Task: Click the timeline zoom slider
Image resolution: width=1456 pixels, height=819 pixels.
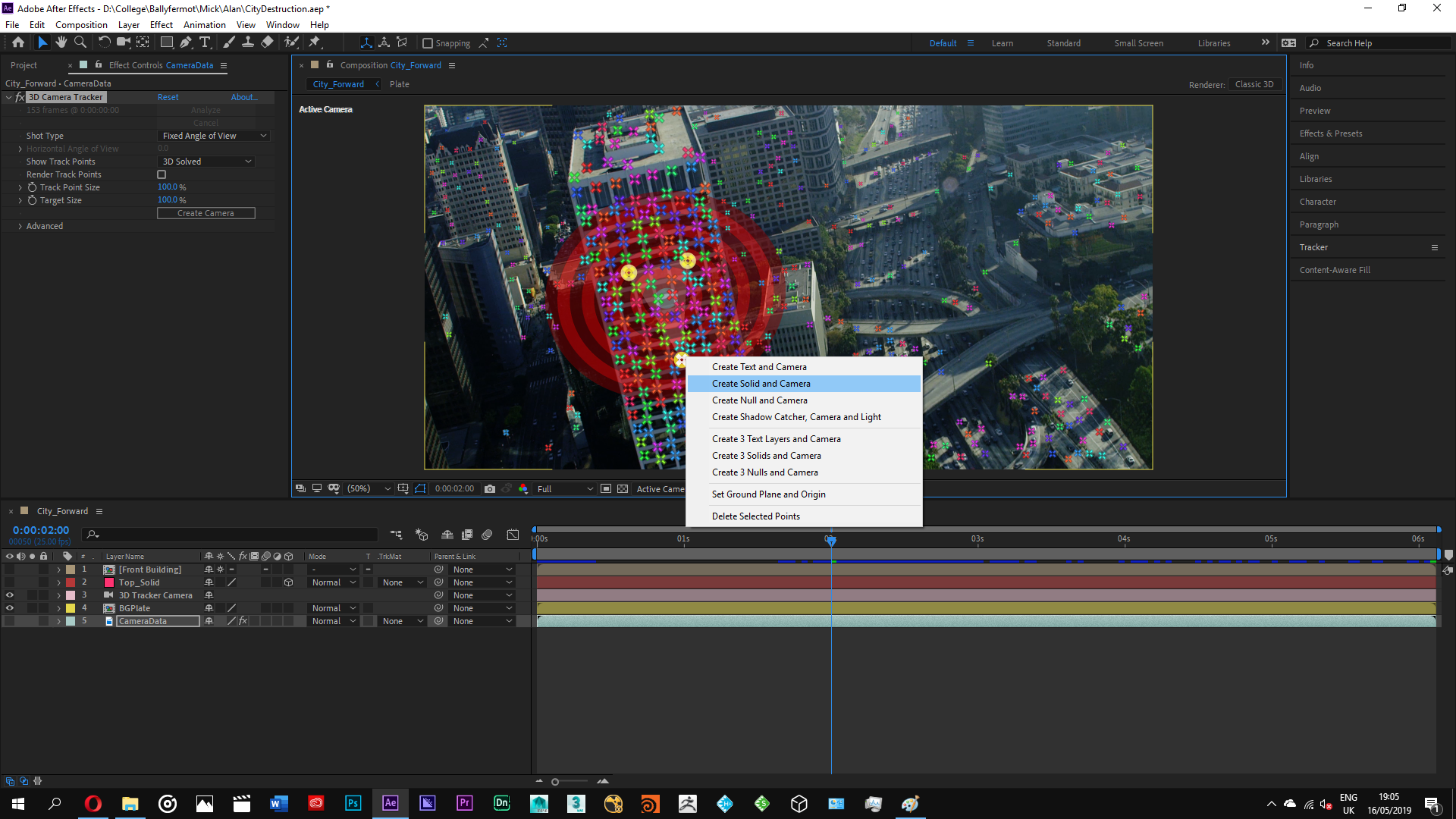Action: pos(555,781)
